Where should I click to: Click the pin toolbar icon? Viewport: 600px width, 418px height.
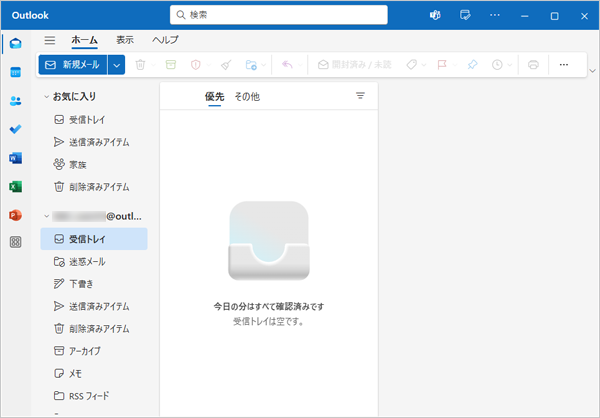point(473,65)
